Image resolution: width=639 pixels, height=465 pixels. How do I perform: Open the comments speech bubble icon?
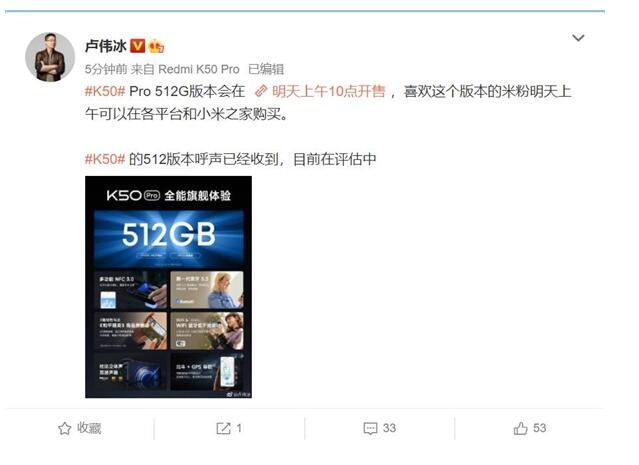[x=370, y=428]
